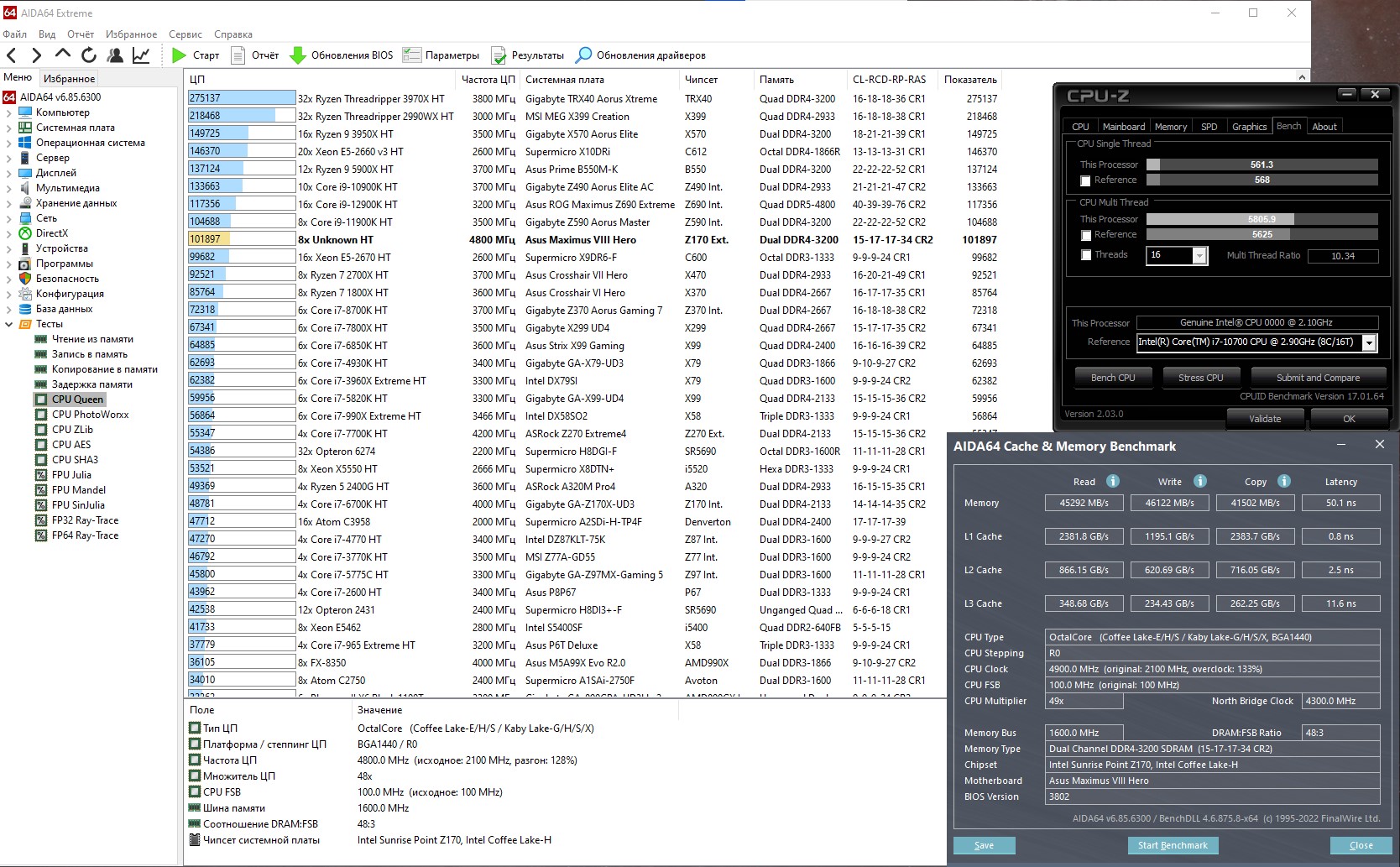
Task: Refresh the AIDA64 page with the circular arrow
Action: click(89, 55)
